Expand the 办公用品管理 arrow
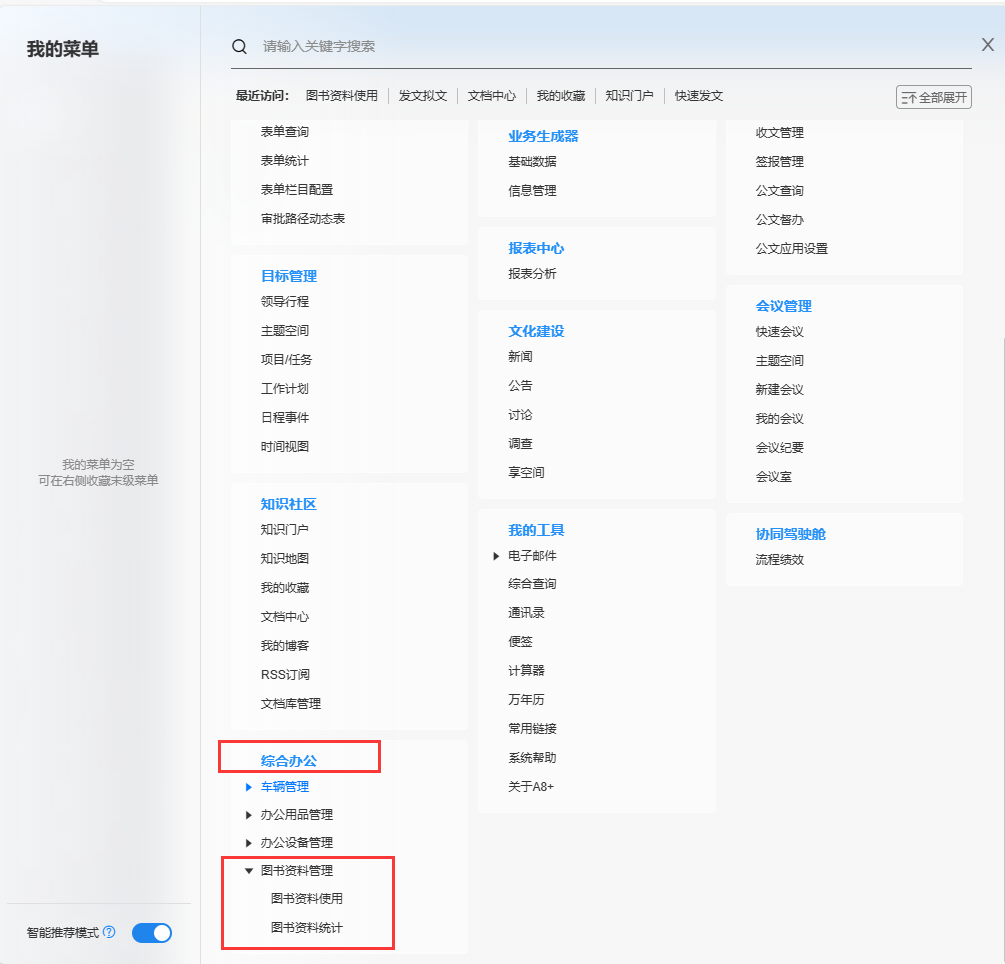The height and width of the screenshot is (964, 1005). click(249, 815)
